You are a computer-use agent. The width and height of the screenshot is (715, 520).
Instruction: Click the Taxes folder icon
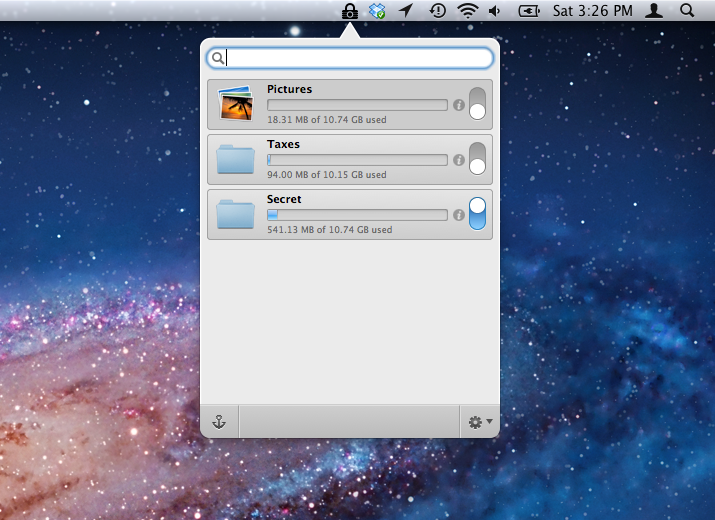235,159
